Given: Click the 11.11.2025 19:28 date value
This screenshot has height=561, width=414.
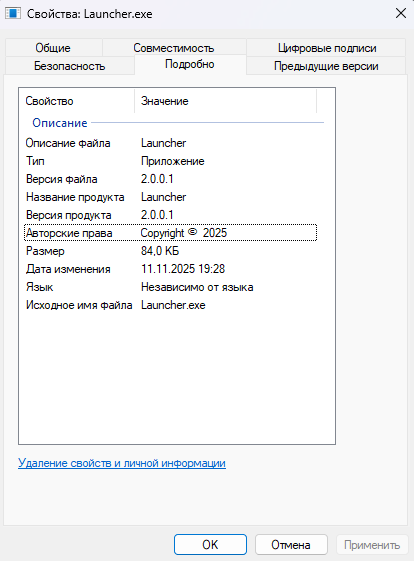Looking at the screenshot, I should click(183, 269).
